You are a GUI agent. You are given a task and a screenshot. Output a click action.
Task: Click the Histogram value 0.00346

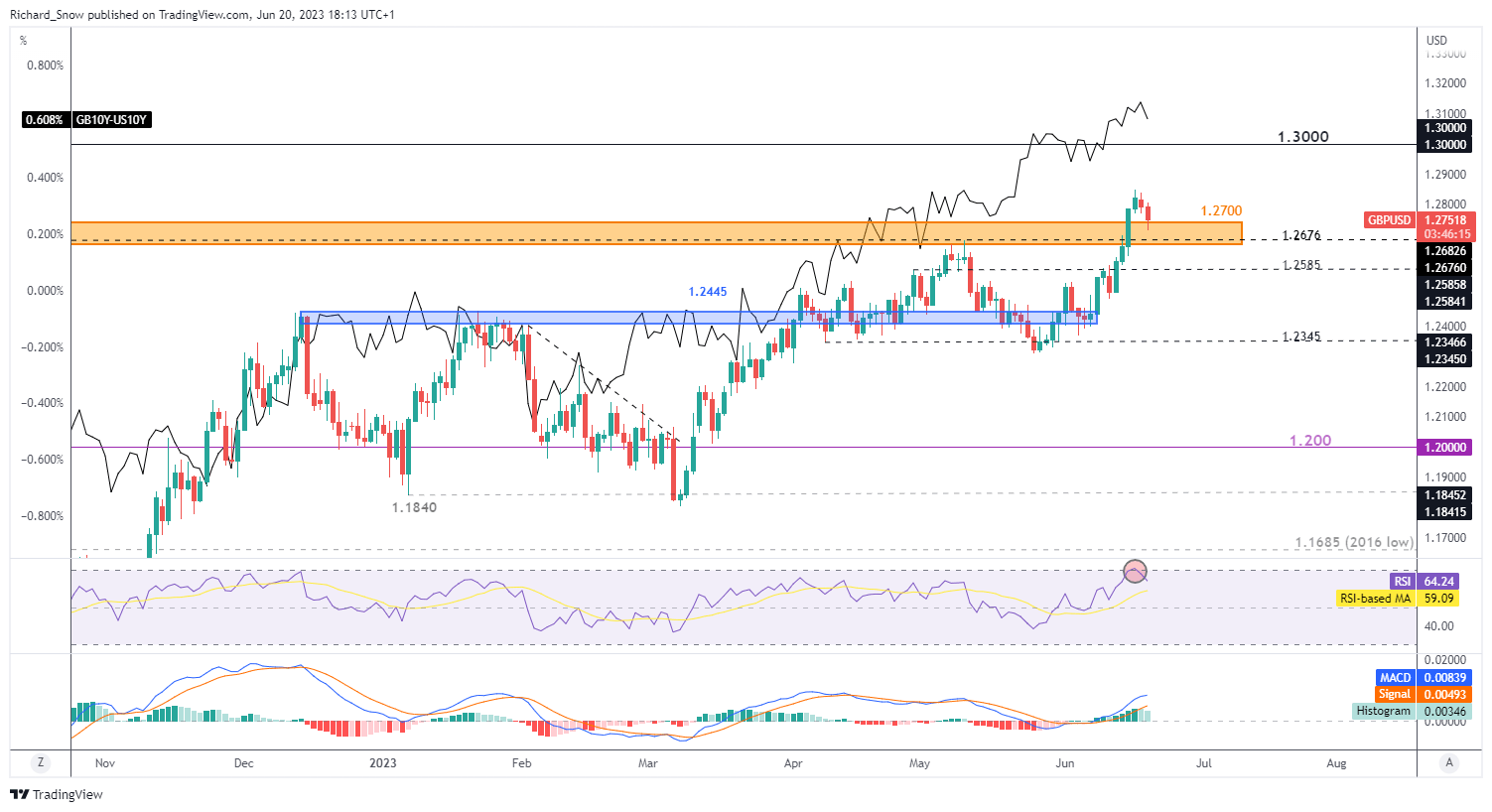(1445, 711)
